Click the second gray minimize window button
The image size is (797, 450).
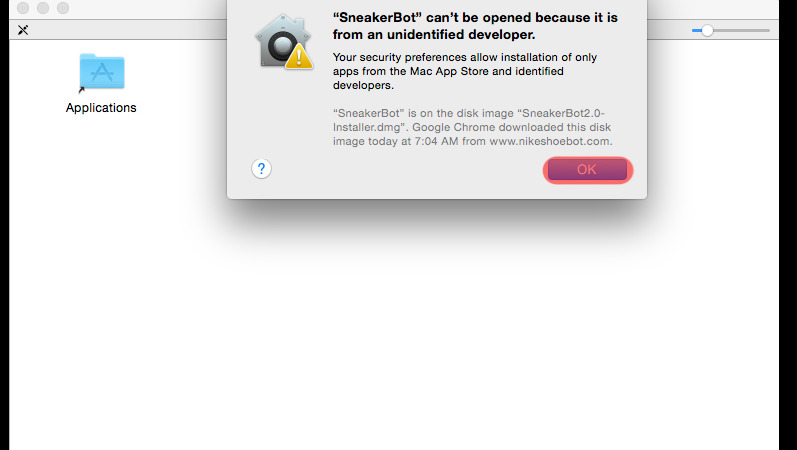[43, 8]
